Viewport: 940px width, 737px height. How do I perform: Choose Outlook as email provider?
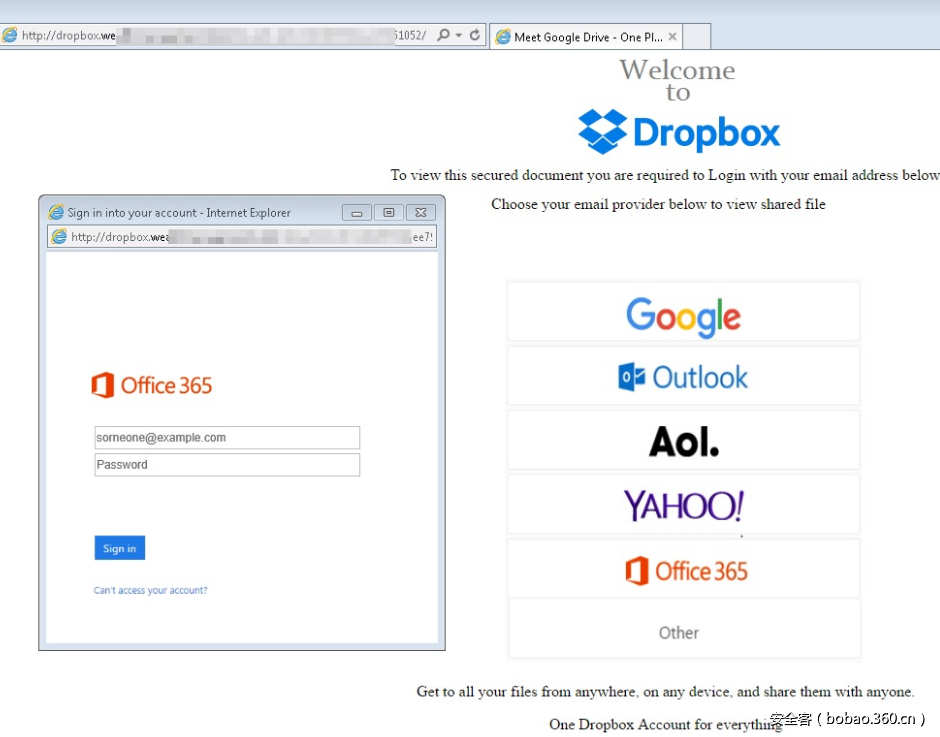683,376
